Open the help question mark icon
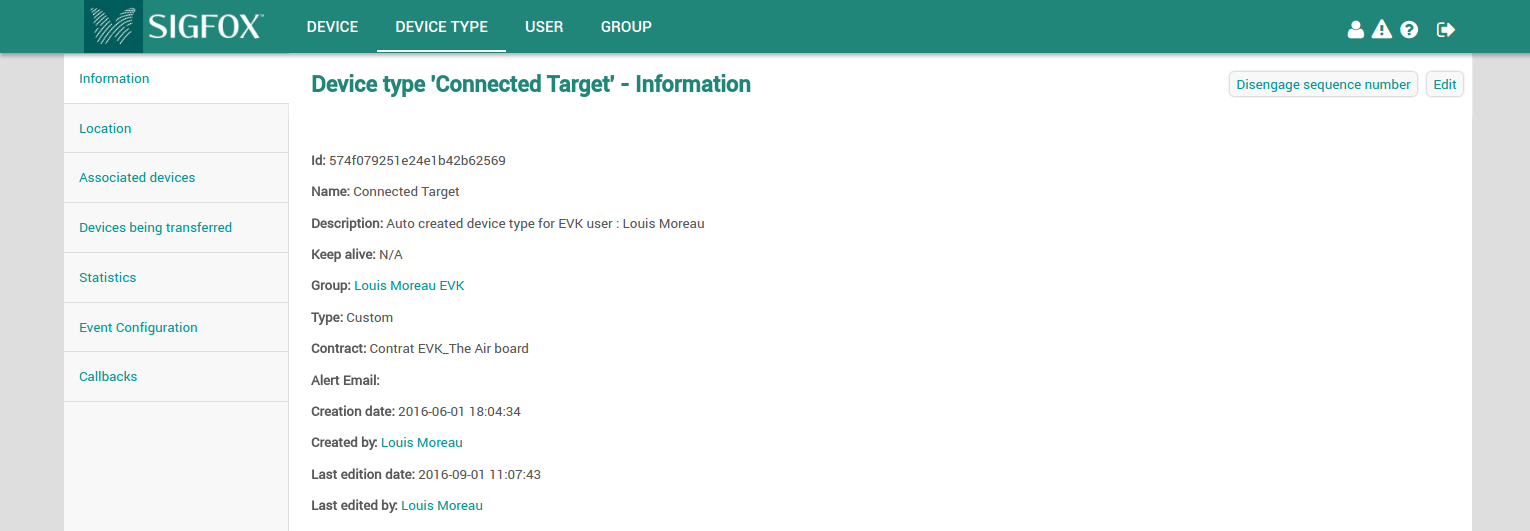 (x=1409, y=29)
